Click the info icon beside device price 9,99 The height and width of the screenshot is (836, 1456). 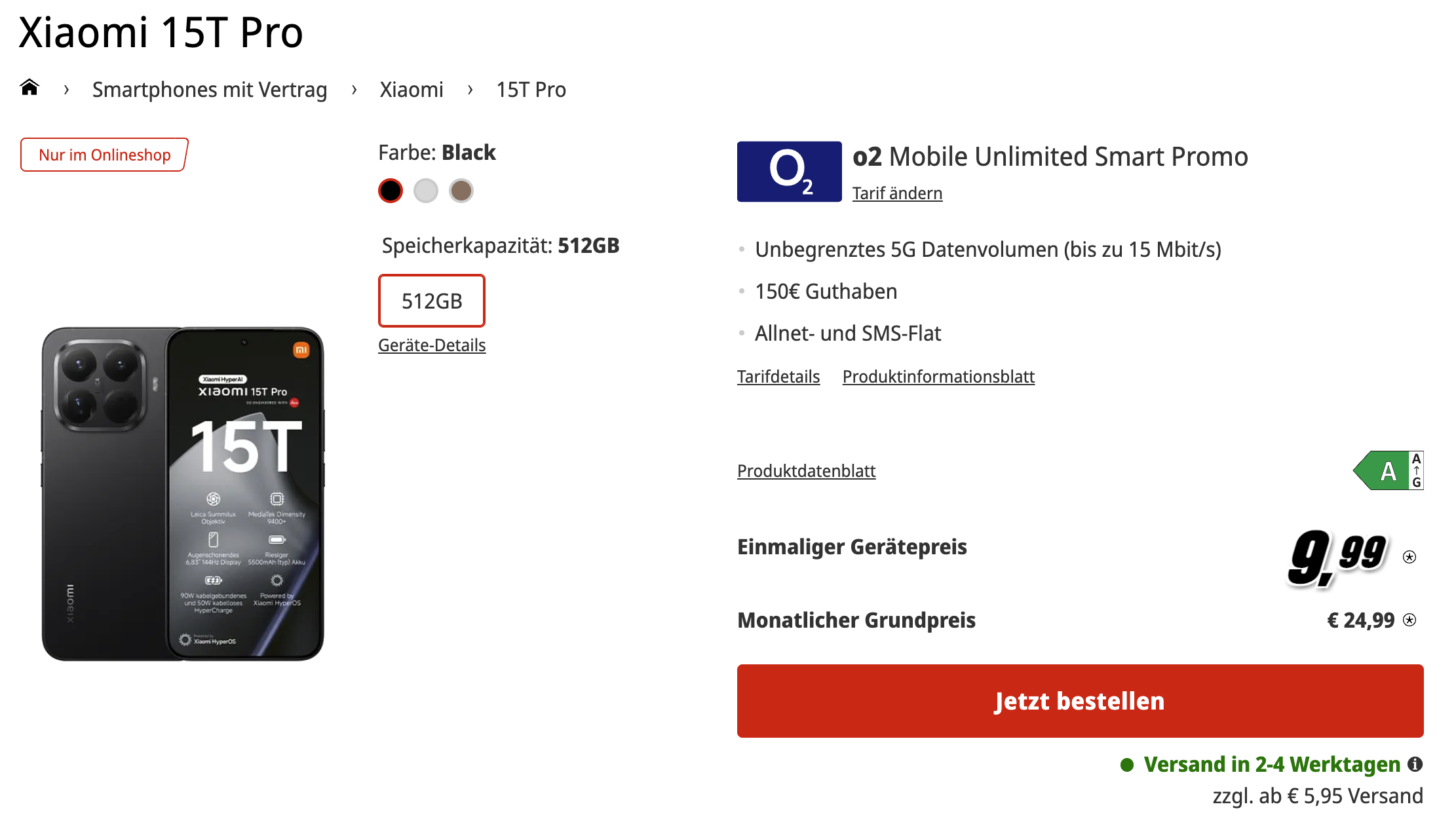(x=1409, y=557)
